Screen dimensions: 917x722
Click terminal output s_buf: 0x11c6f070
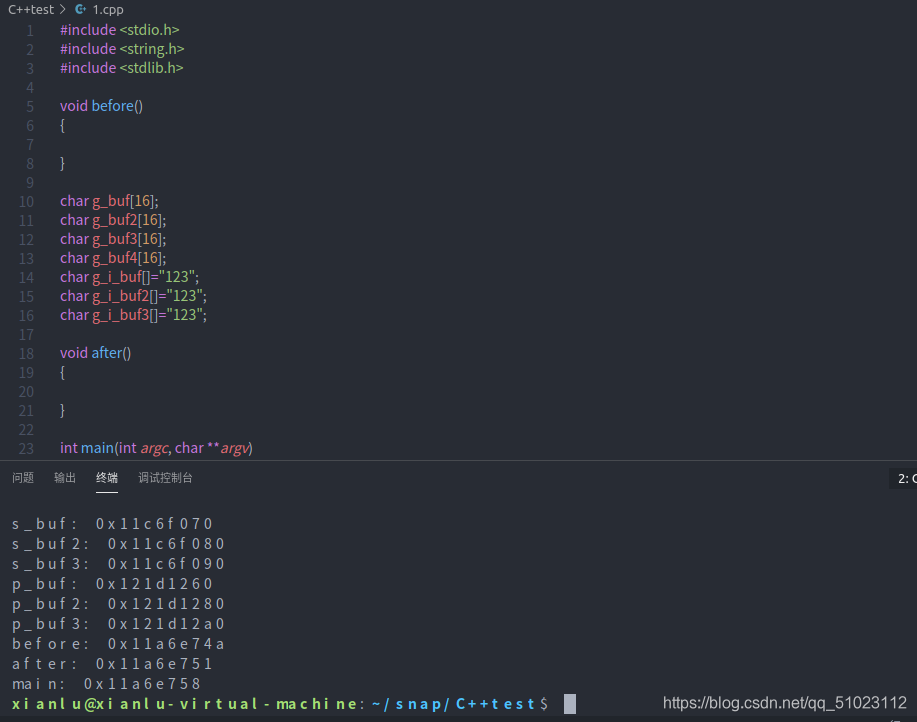[x=112, y=524]
